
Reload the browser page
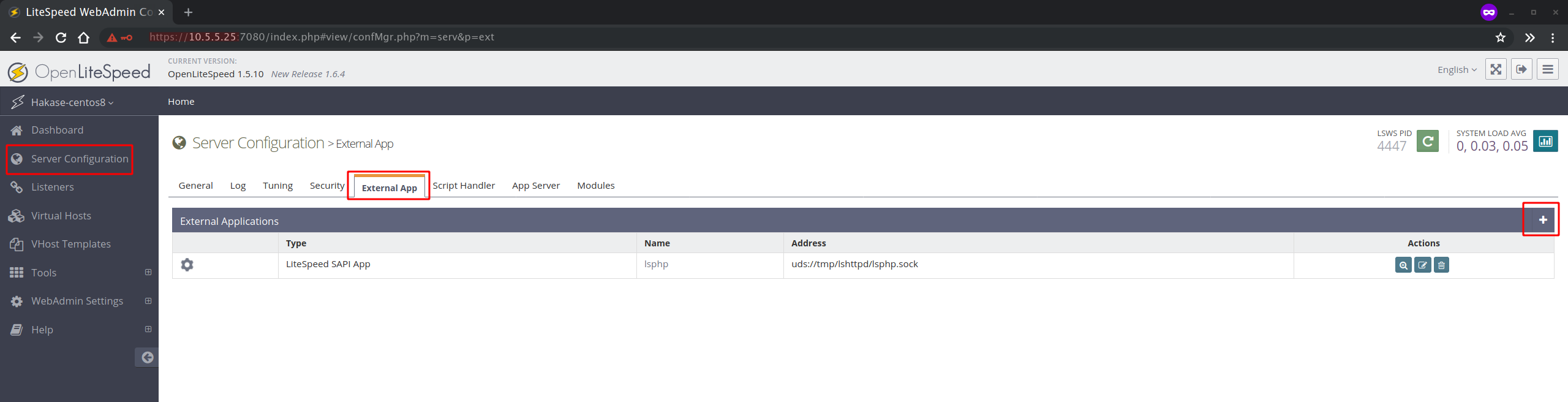point(61,37)
